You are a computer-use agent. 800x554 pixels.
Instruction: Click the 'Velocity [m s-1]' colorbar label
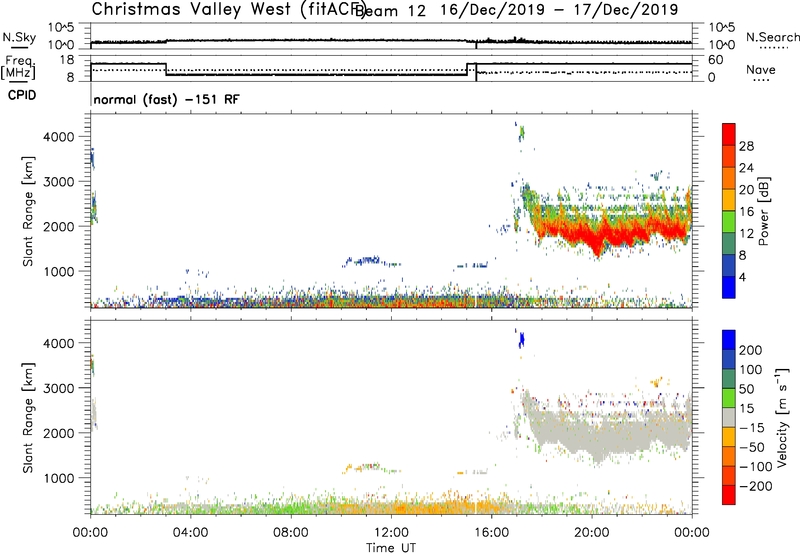pos(781,417)
